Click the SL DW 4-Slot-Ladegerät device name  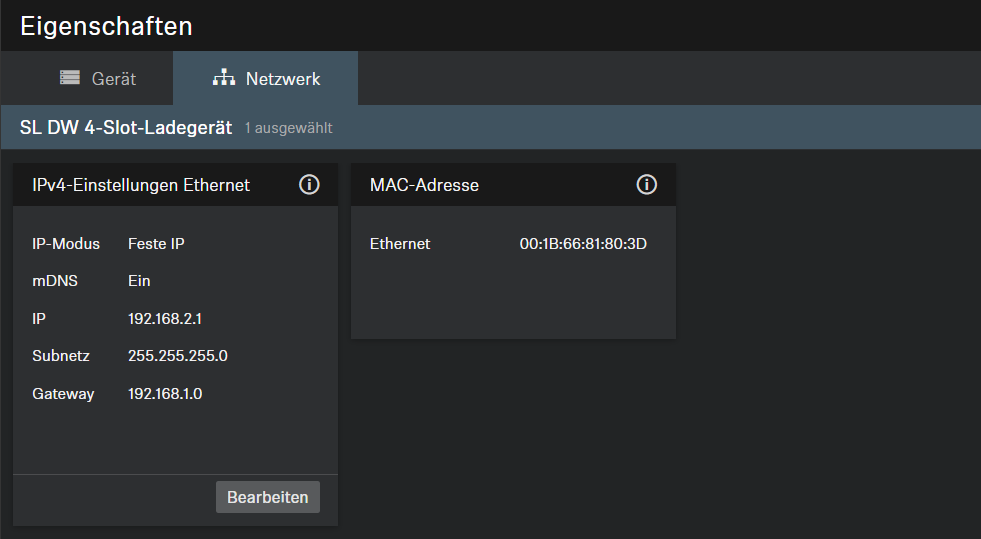tap(126, 128)
